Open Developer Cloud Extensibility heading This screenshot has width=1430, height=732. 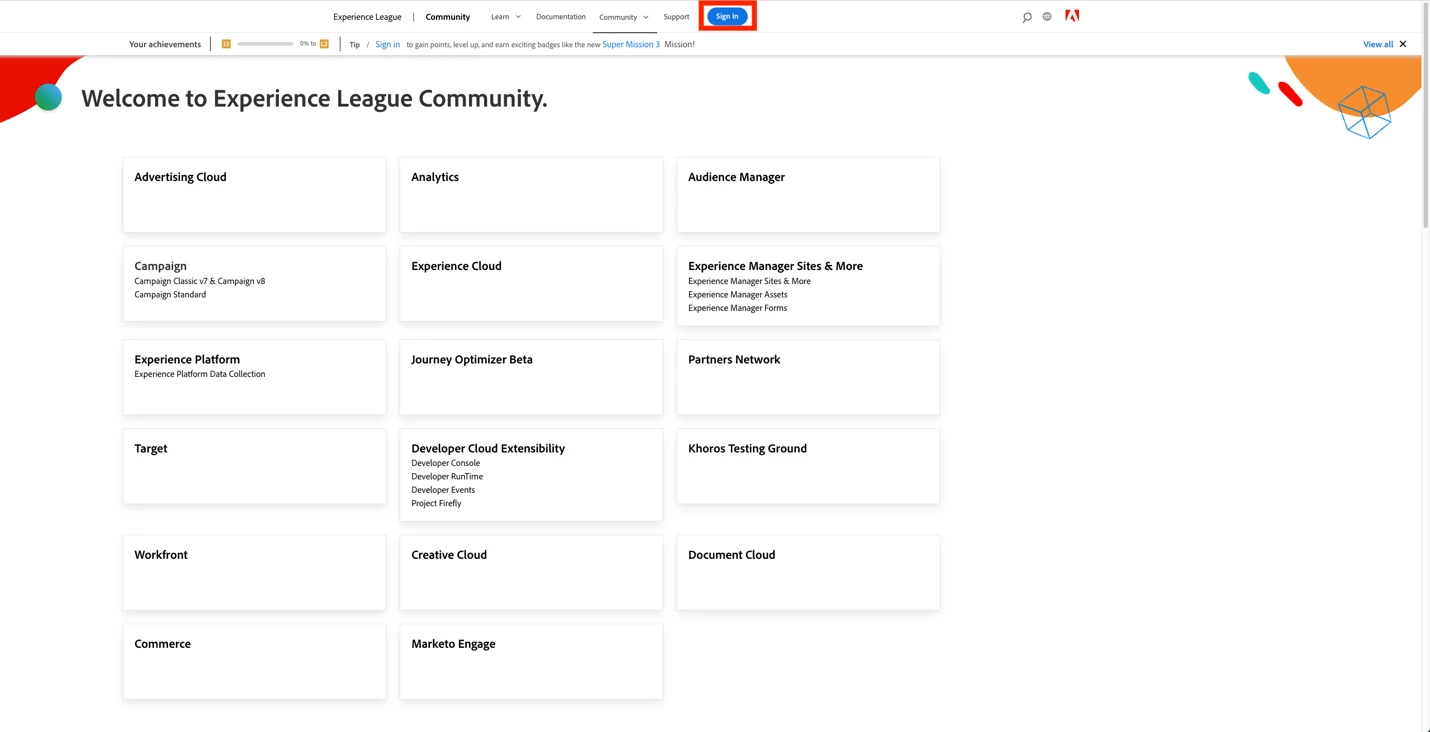488,448
